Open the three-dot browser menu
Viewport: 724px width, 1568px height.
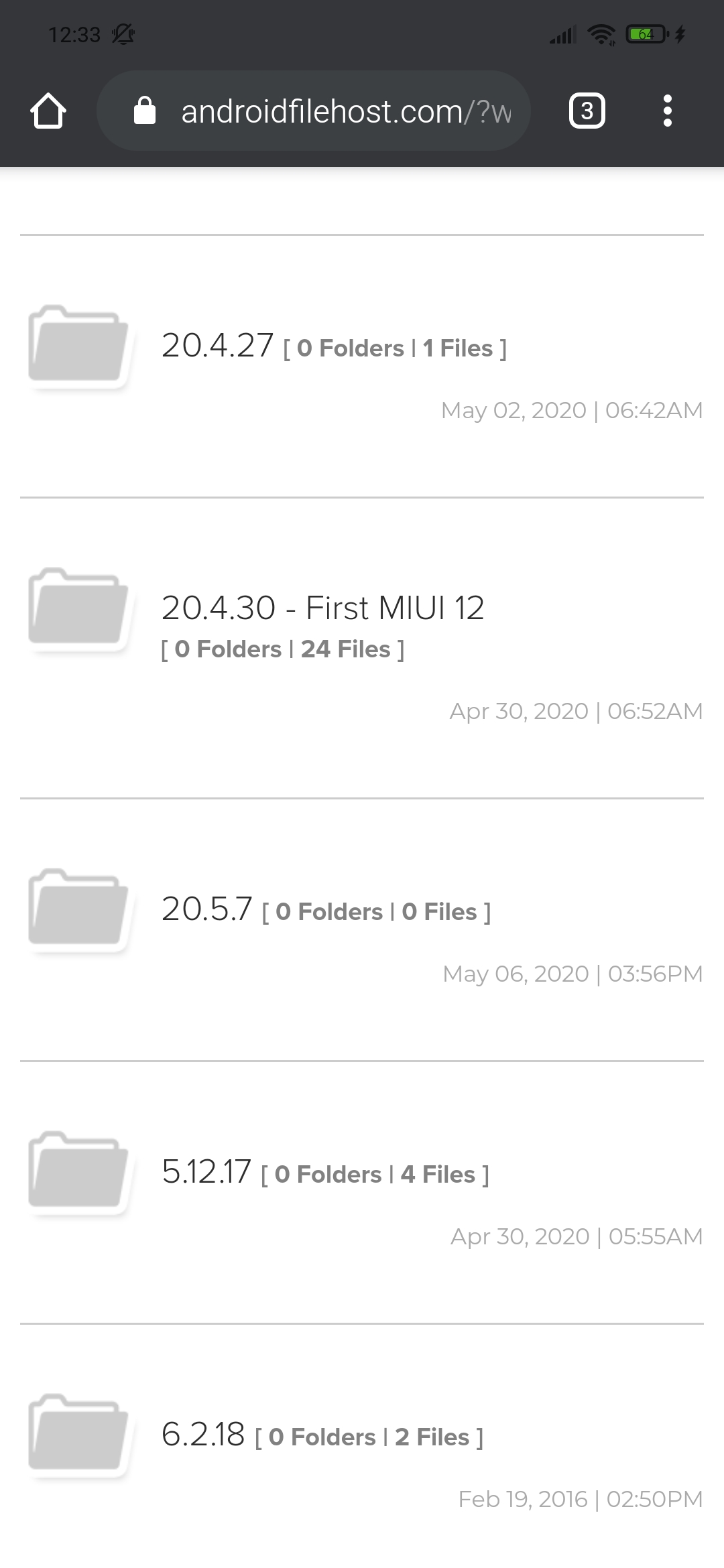pos(667,111)
